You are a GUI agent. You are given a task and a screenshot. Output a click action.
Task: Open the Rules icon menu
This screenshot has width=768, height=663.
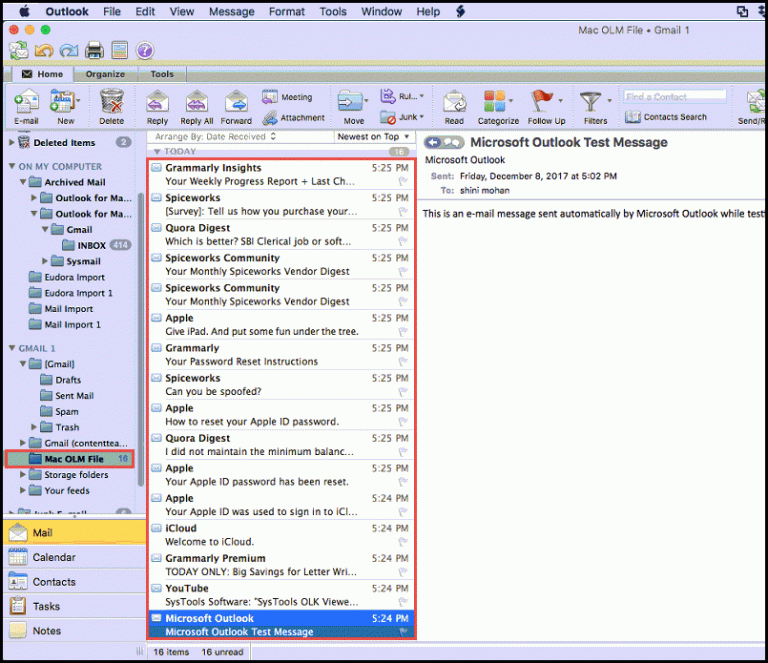click(402, 96)
